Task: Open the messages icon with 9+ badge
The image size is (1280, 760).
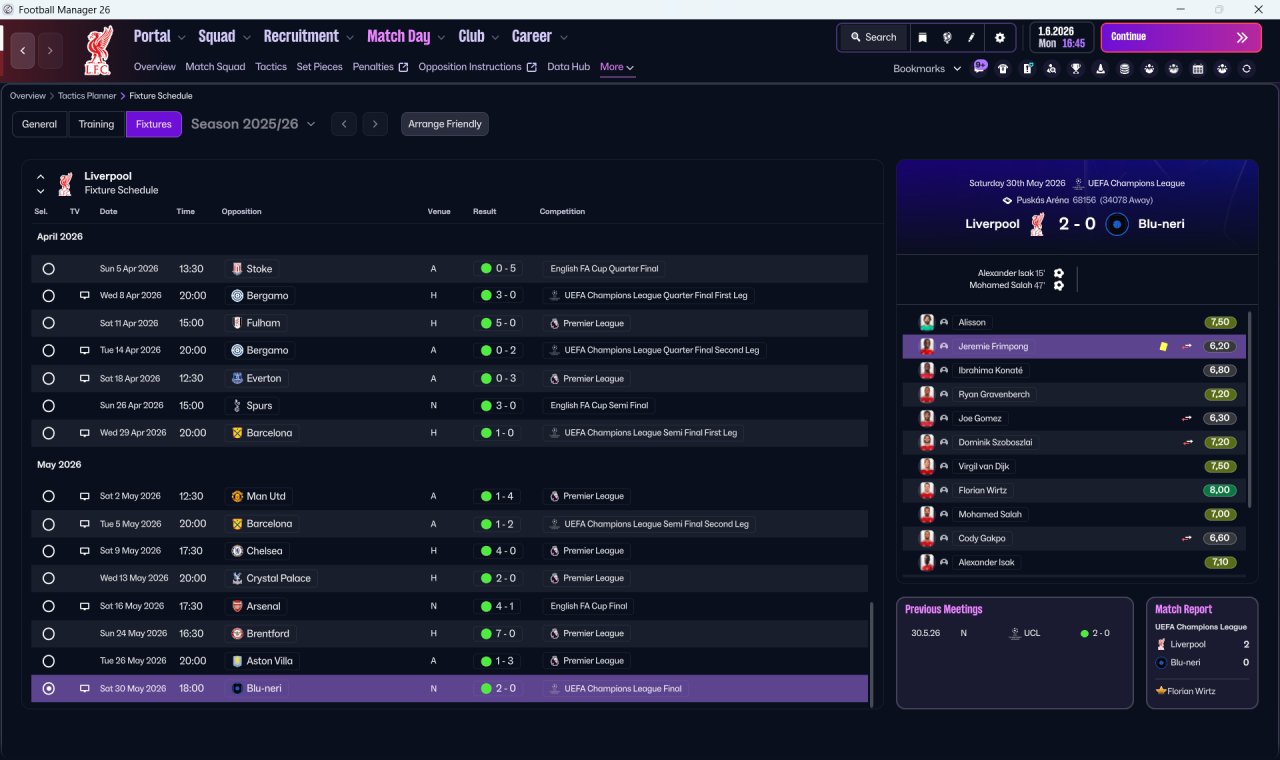Action: (979, 68)
